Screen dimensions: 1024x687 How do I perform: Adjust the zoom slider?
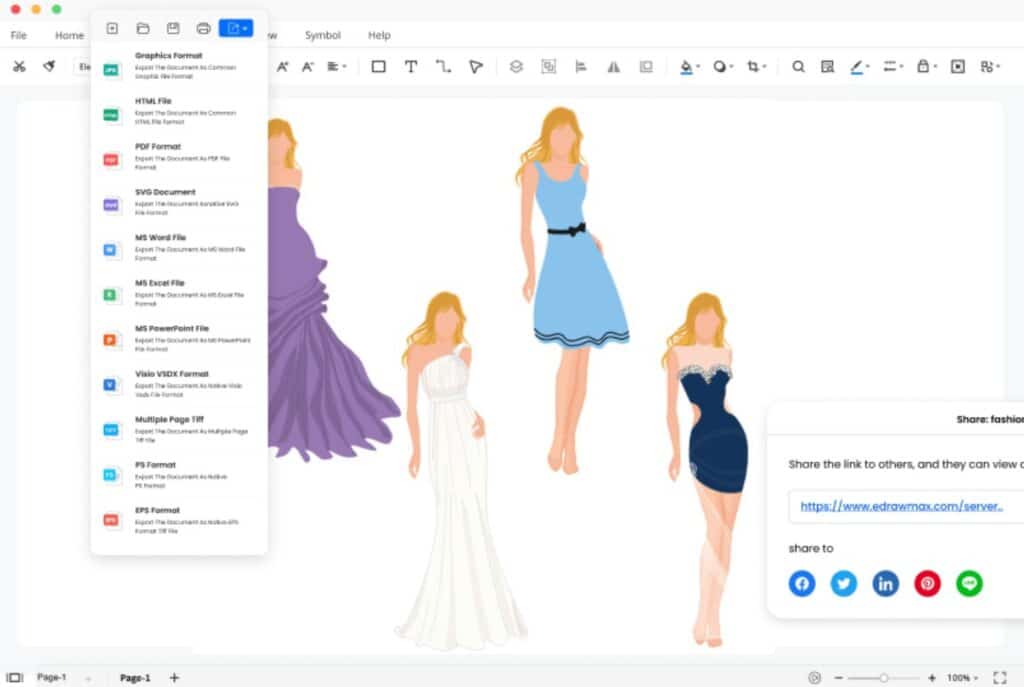tap(884, 678)
